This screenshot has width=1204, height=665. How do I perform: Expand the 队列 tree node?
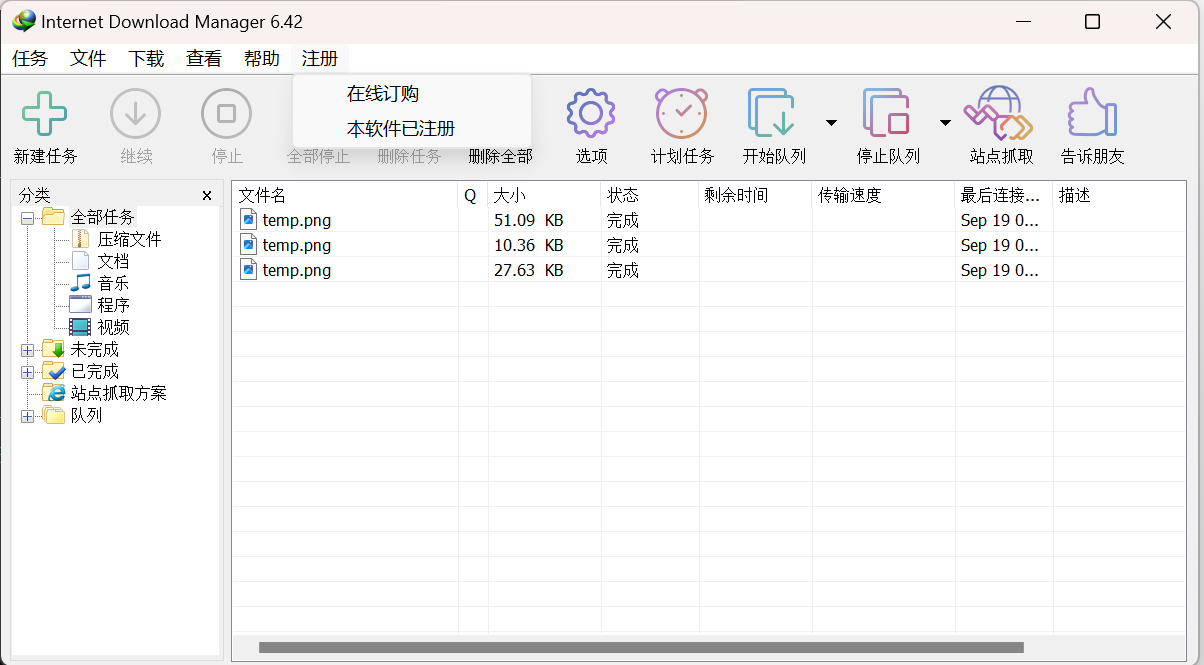click(x=27, y=416)
